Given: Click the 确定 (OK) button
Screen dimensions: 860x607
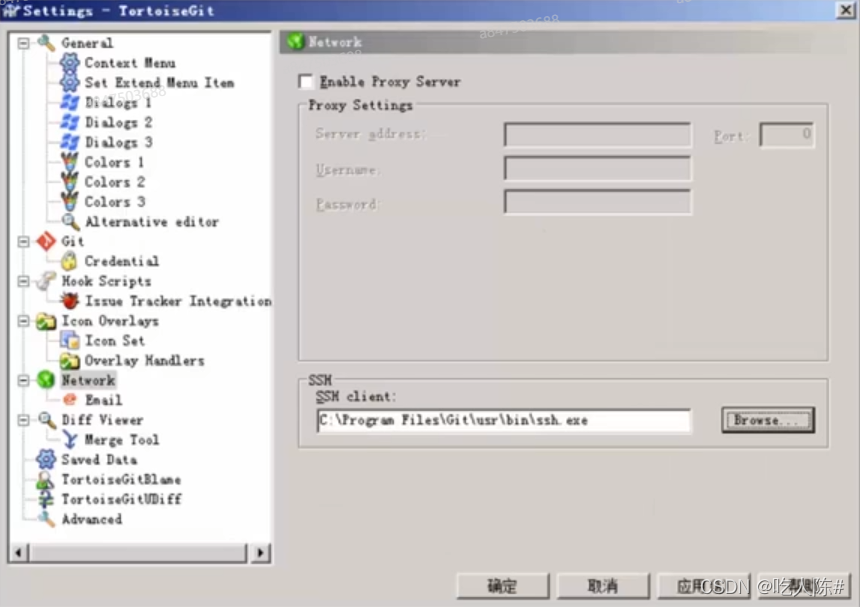Looking at the screenshot, I should [x=502, y=586].
